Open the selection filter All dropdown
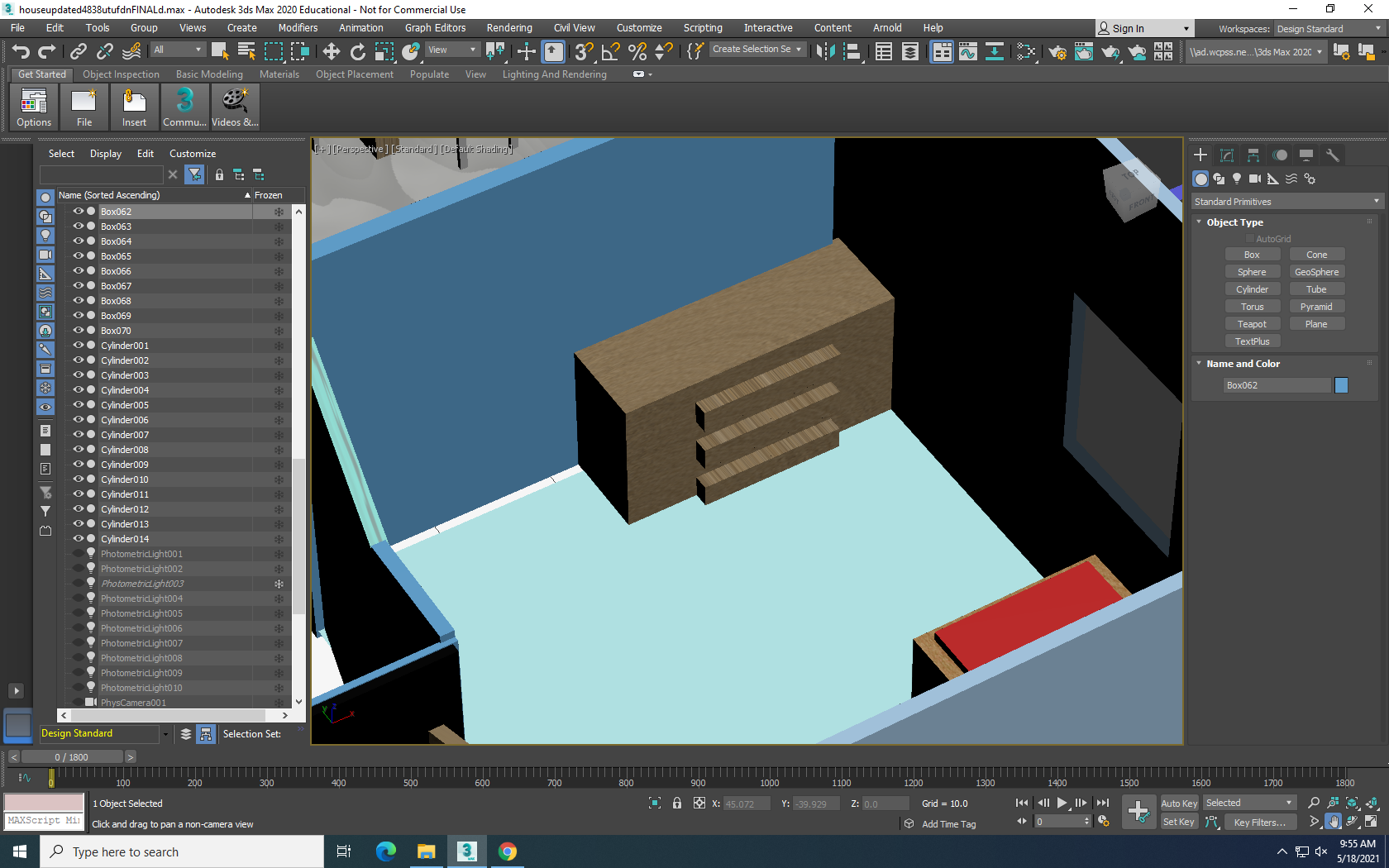Screen dimensions: 1389x868 click(x=177, y=50)
